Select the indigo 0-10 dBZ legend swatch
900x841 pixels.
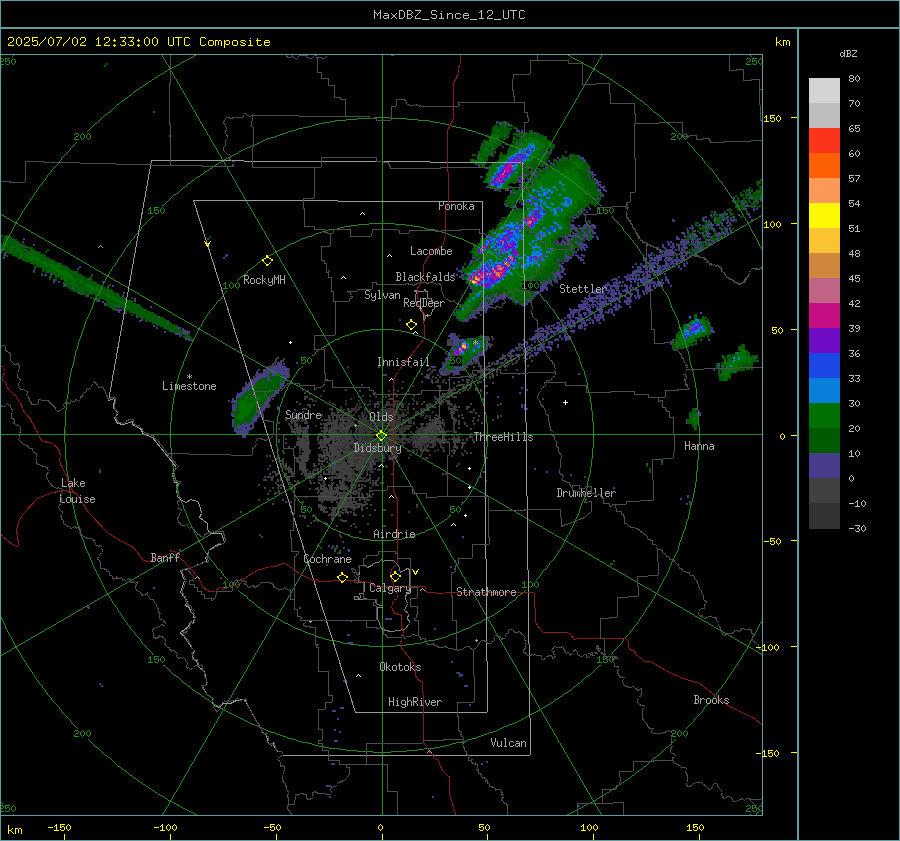click(824, 465)
